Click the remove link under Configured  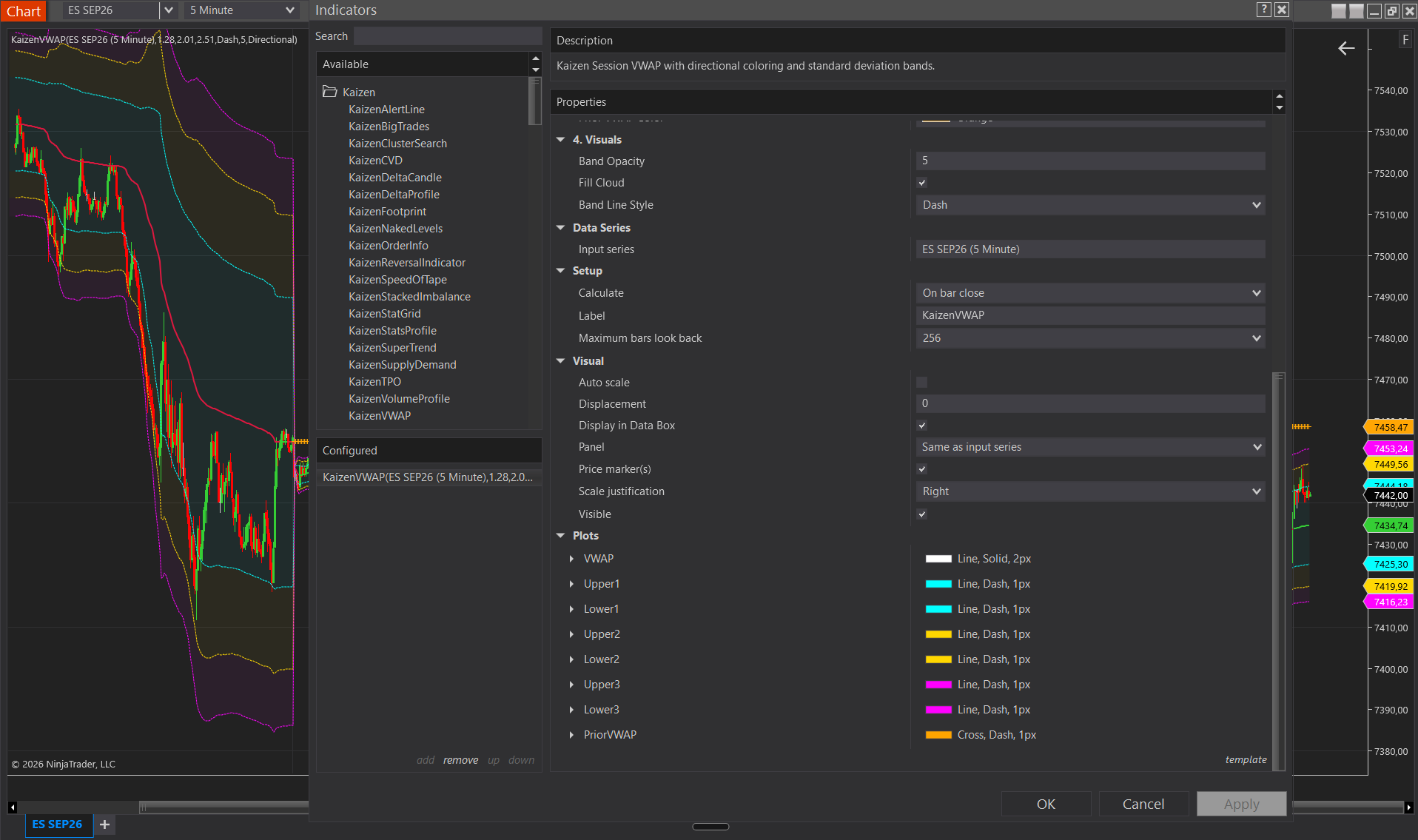pos(460,760)
